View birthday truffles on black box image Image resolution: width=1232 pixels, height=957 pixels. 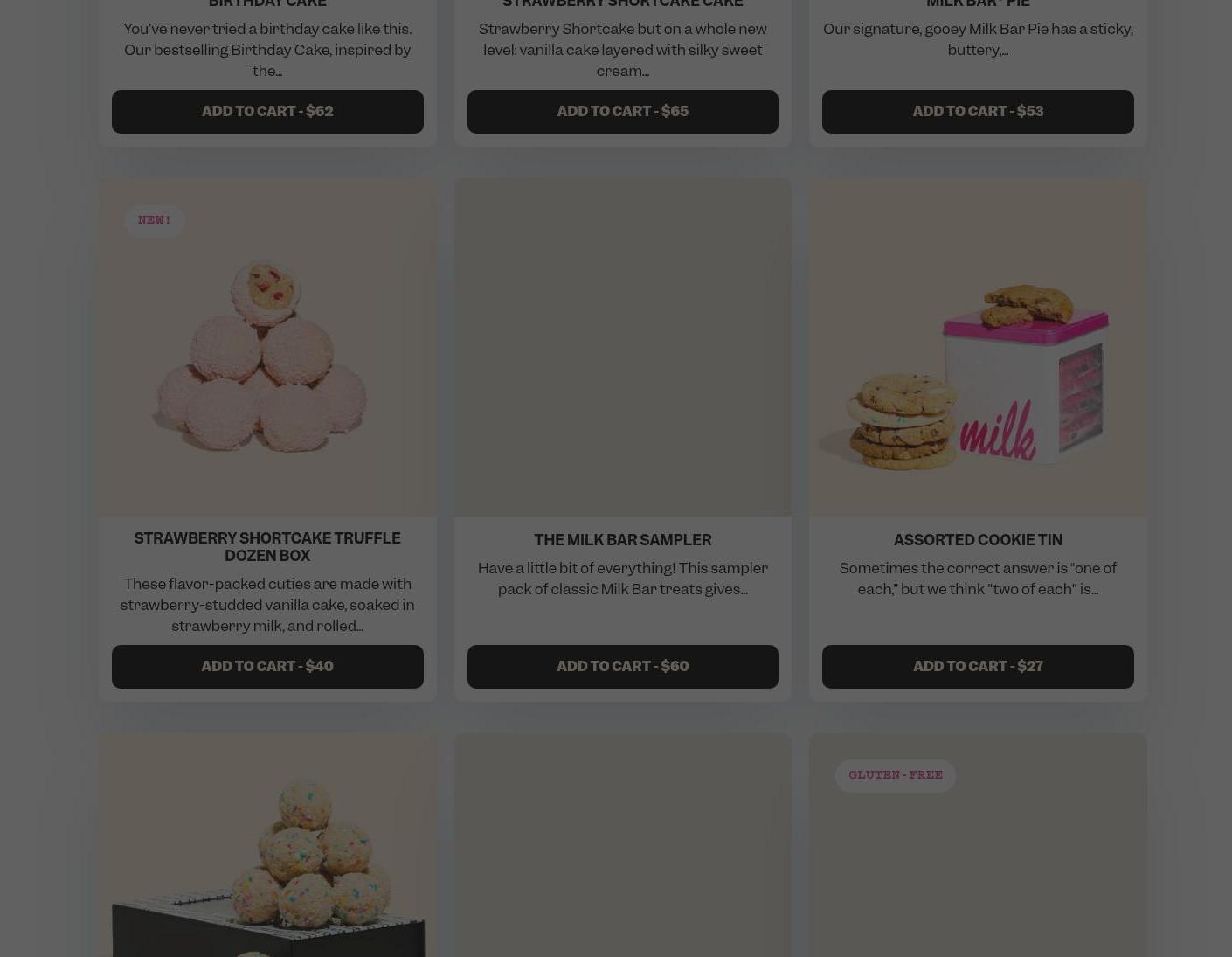(x=267, y=845)
